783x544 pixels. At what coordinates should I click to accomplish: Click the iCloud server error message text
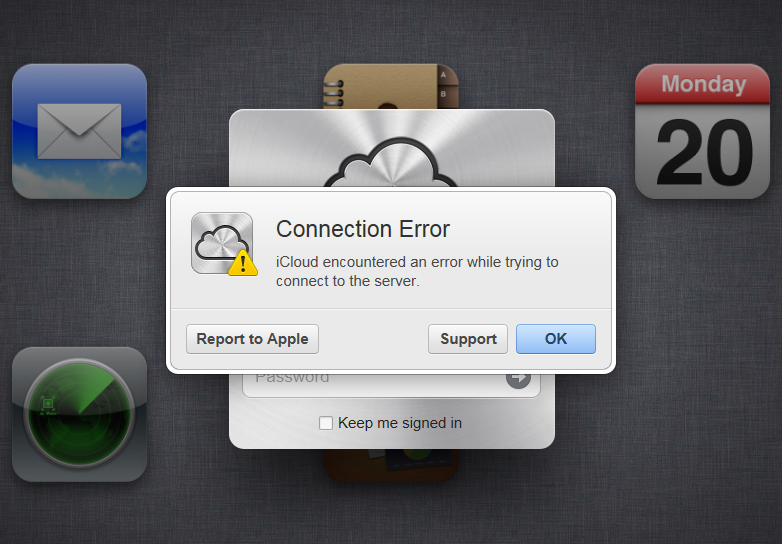(417, 271)
